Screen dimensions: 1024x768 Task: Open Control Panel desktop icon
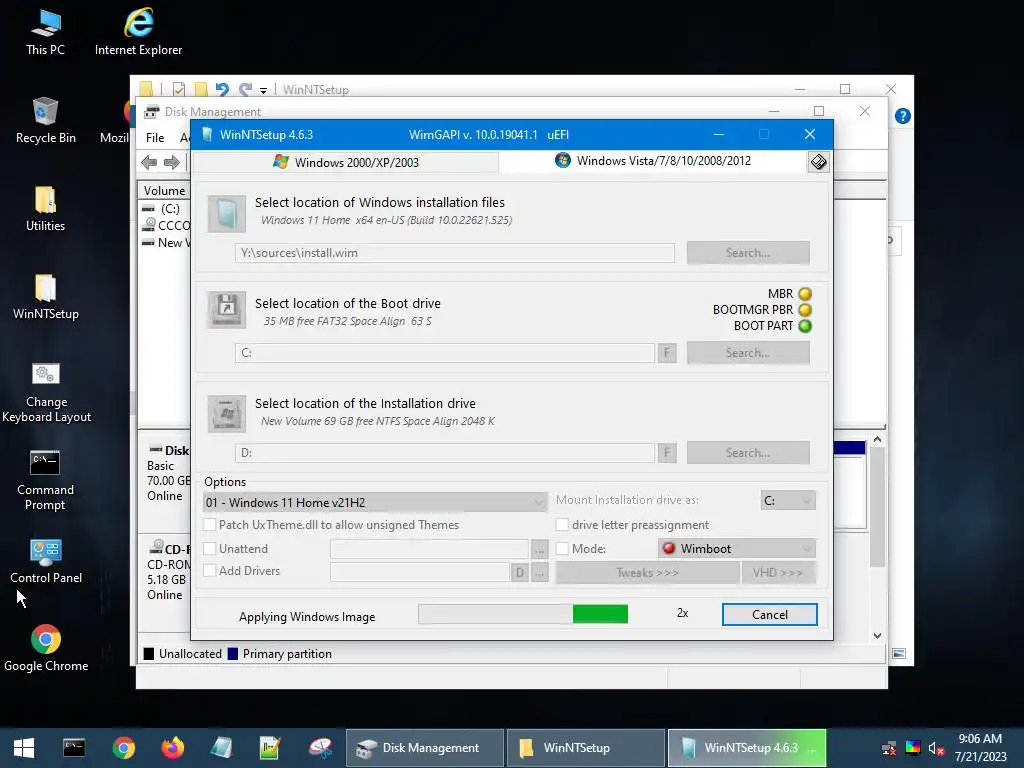(x=46, y=560)
